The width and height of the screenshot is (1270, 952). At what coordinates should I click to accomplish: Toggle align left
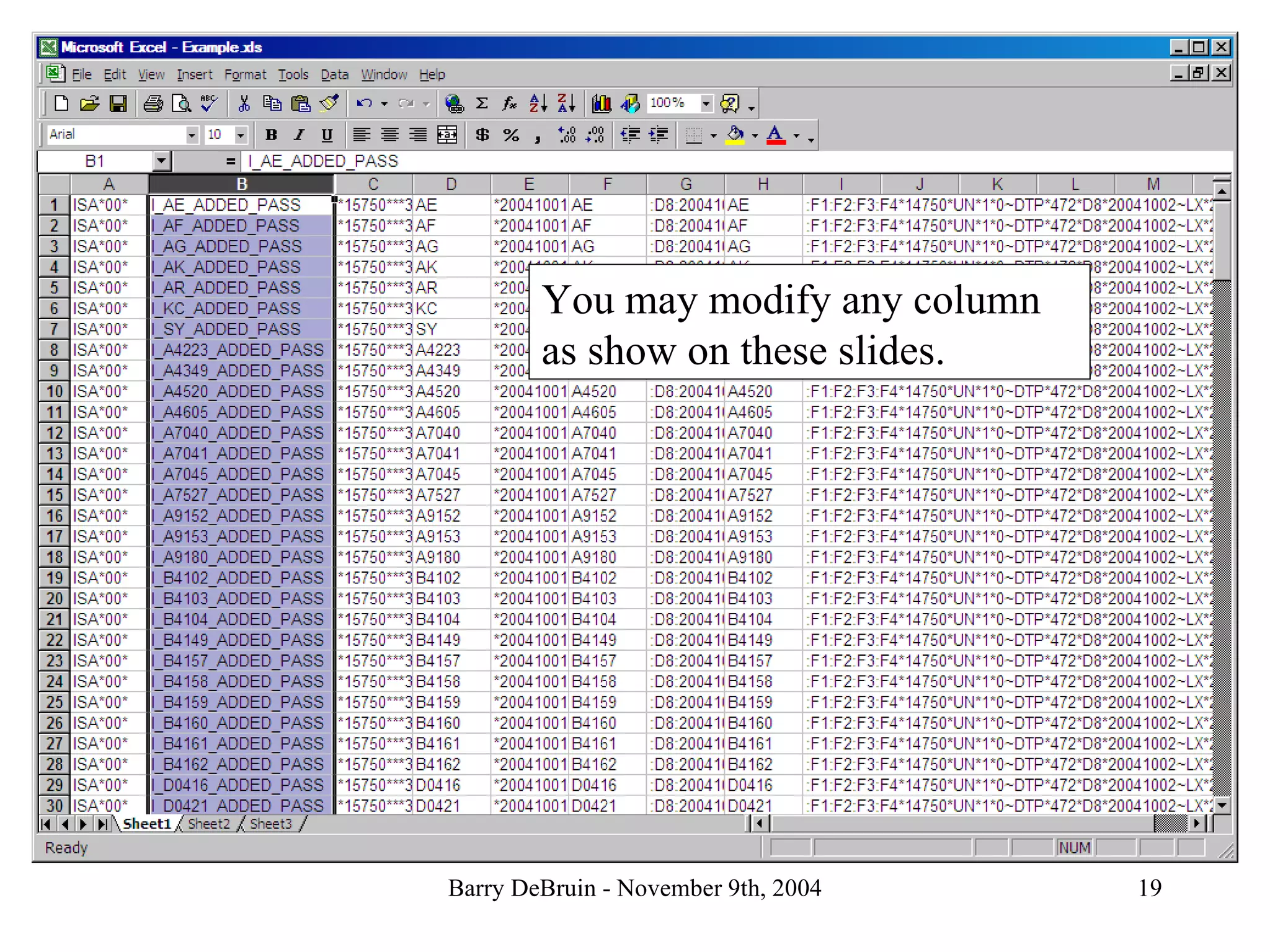[x=362, y=134]
